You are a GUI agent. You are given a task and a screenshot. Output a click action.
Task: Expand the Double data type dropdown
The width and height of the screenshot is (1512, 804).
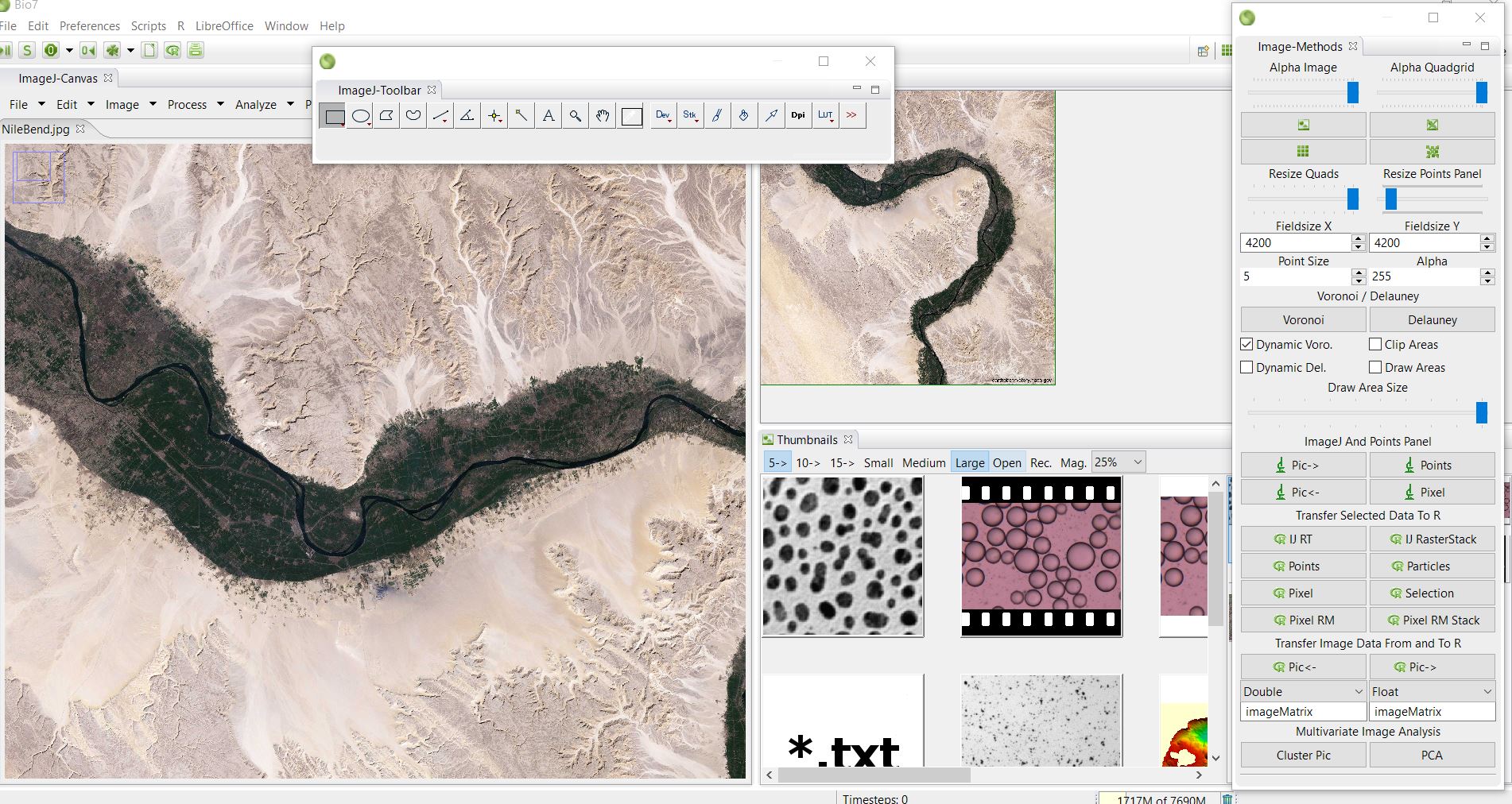[1303, 692]
